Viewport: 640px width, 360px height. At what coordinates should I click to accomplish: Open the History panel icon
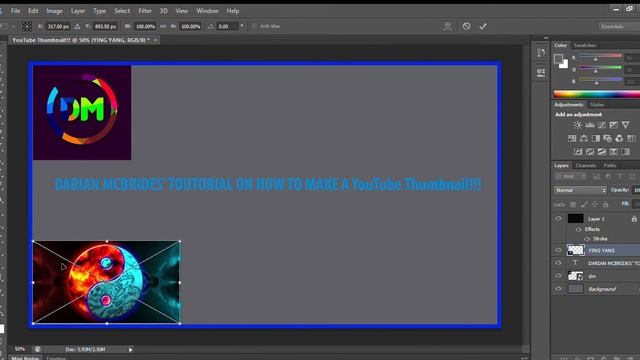coord(541,52)
